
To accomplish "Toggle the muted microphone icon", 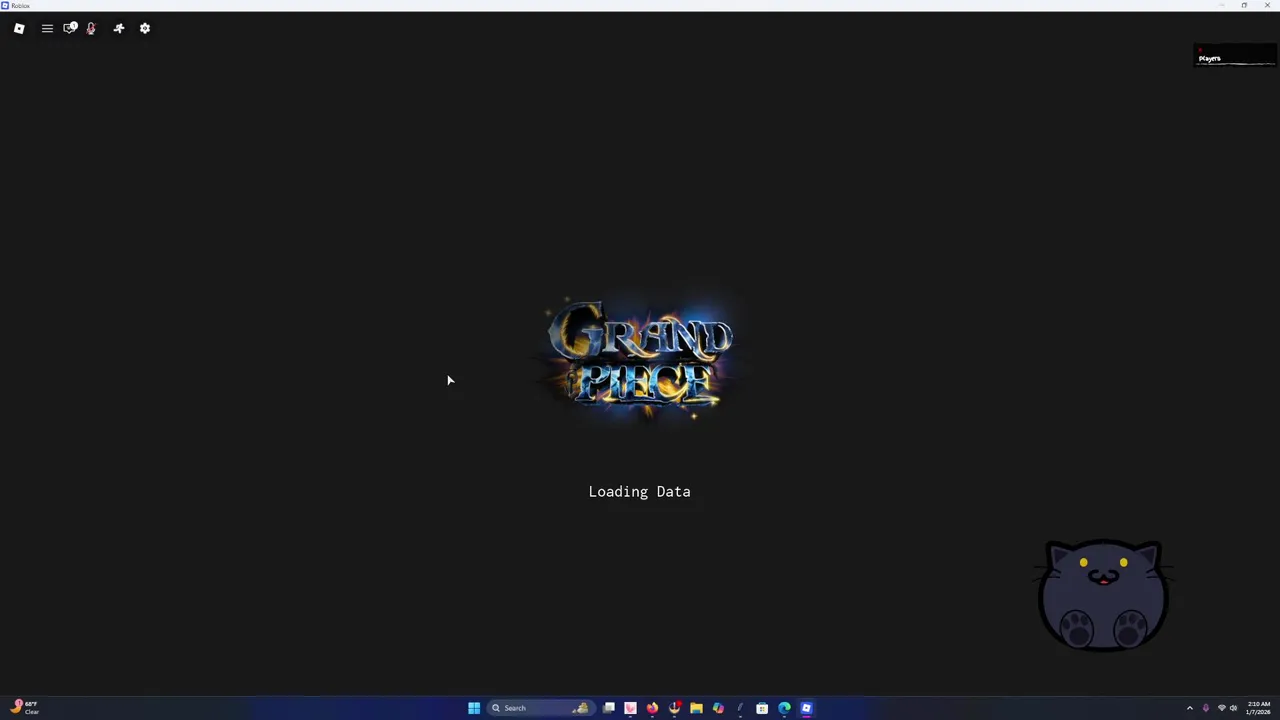I will tap(91, 28).
